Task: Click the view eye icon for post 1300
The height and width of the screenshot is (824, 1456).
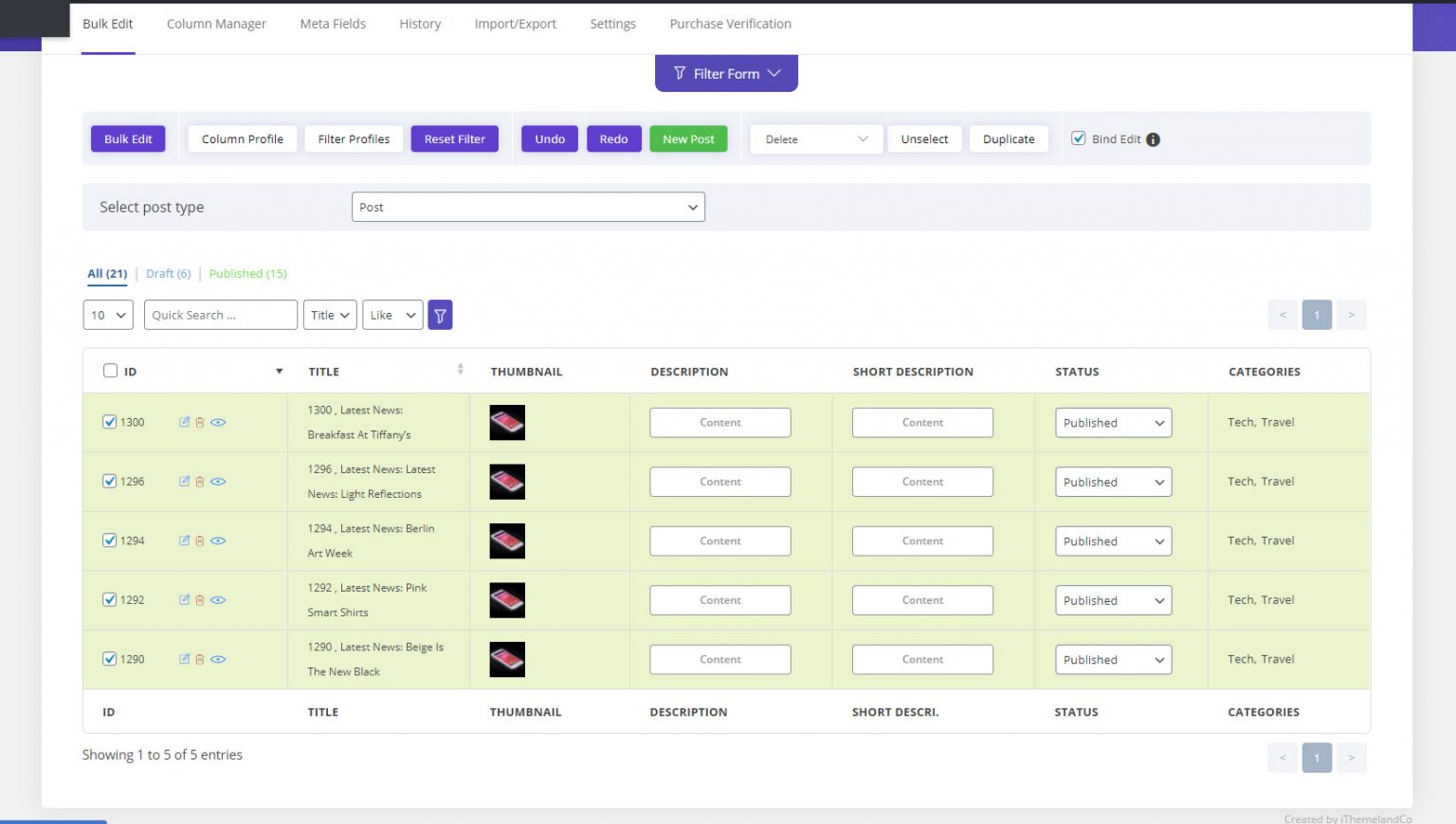Action: pos(218,422)
